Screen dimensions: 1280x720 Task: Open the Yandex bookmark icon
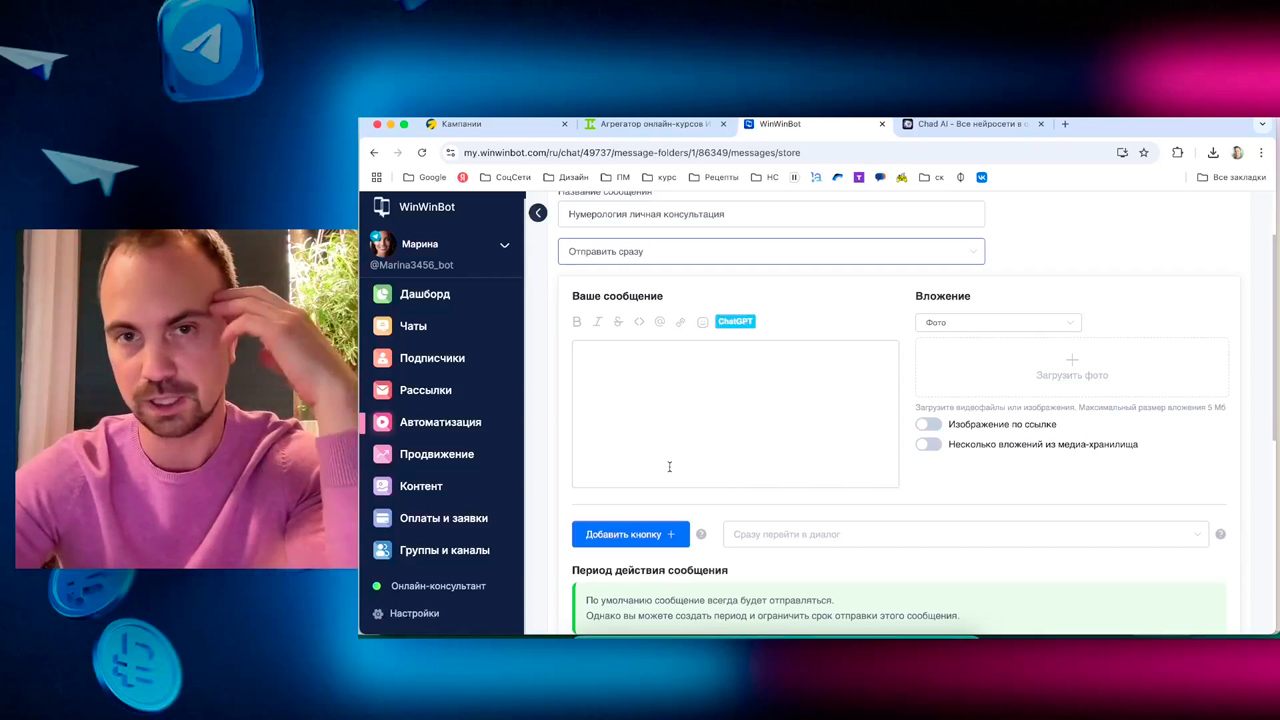tap(463, 177)
